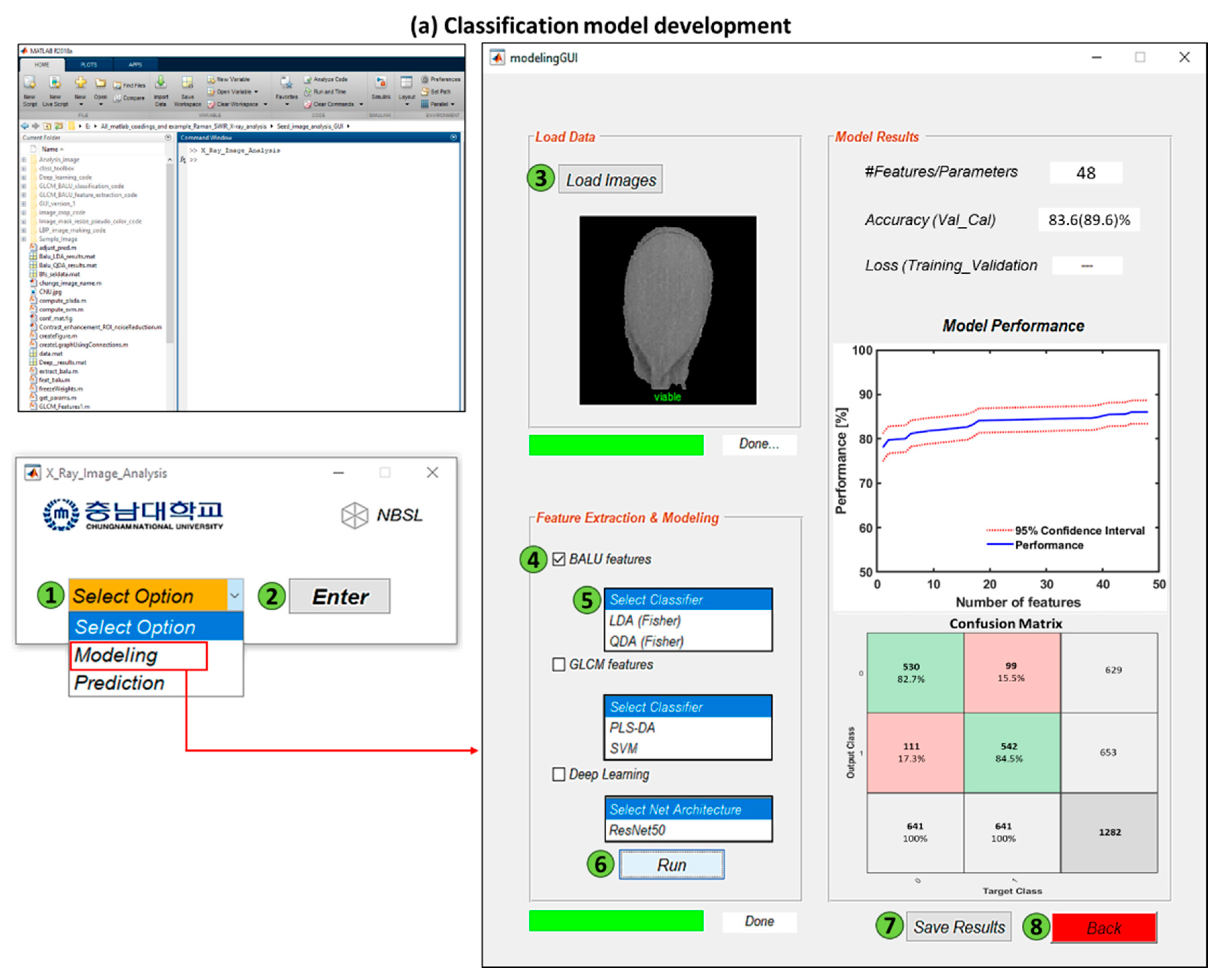This screenshot has height=980, width=1220.
Task: Check the Deep Learning checkbox
Action: click(x=559, y=774)
